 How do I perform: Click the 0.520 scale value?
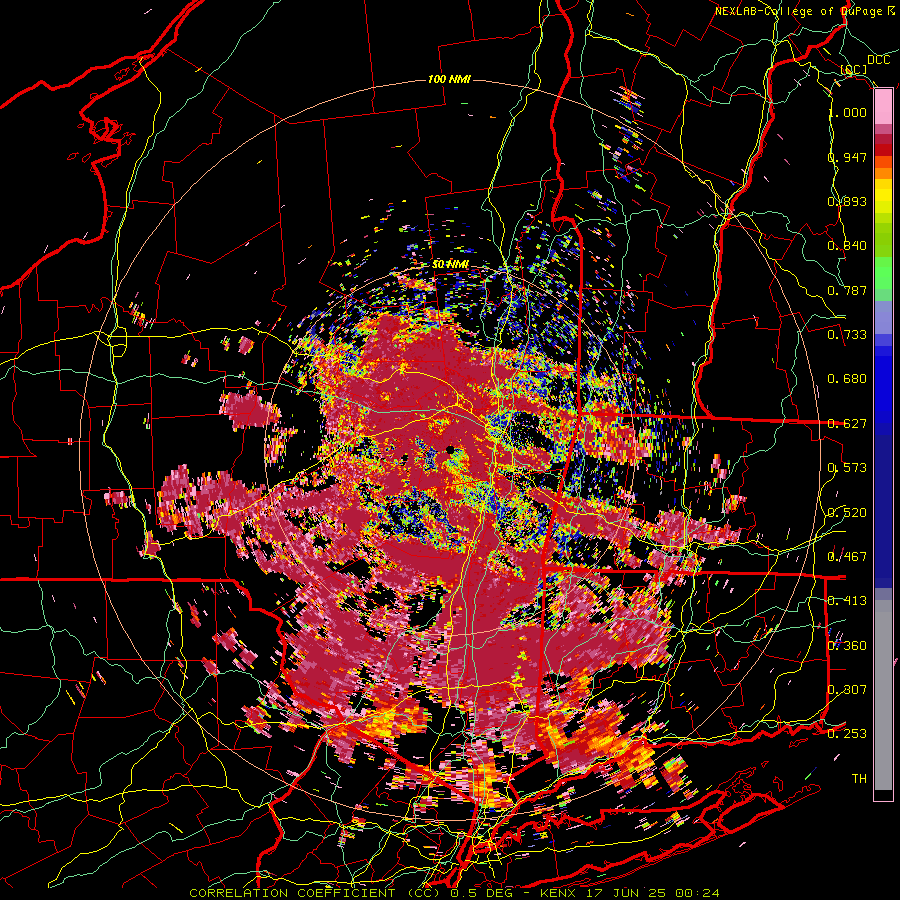(848, 513)
